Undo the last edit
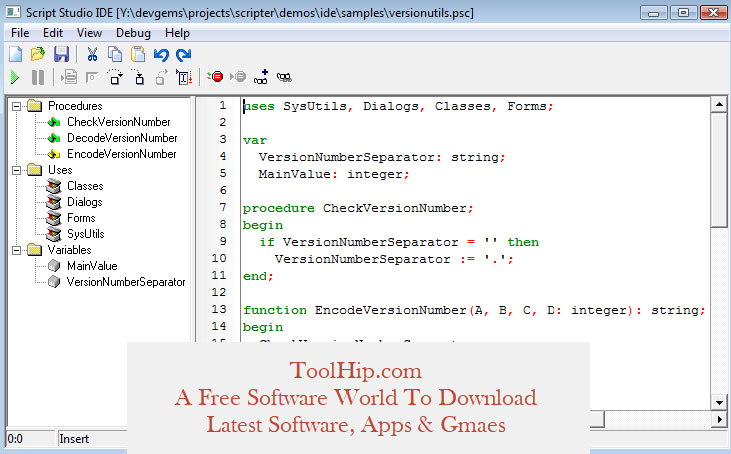 pyautogui.click(x=161, y=55)
